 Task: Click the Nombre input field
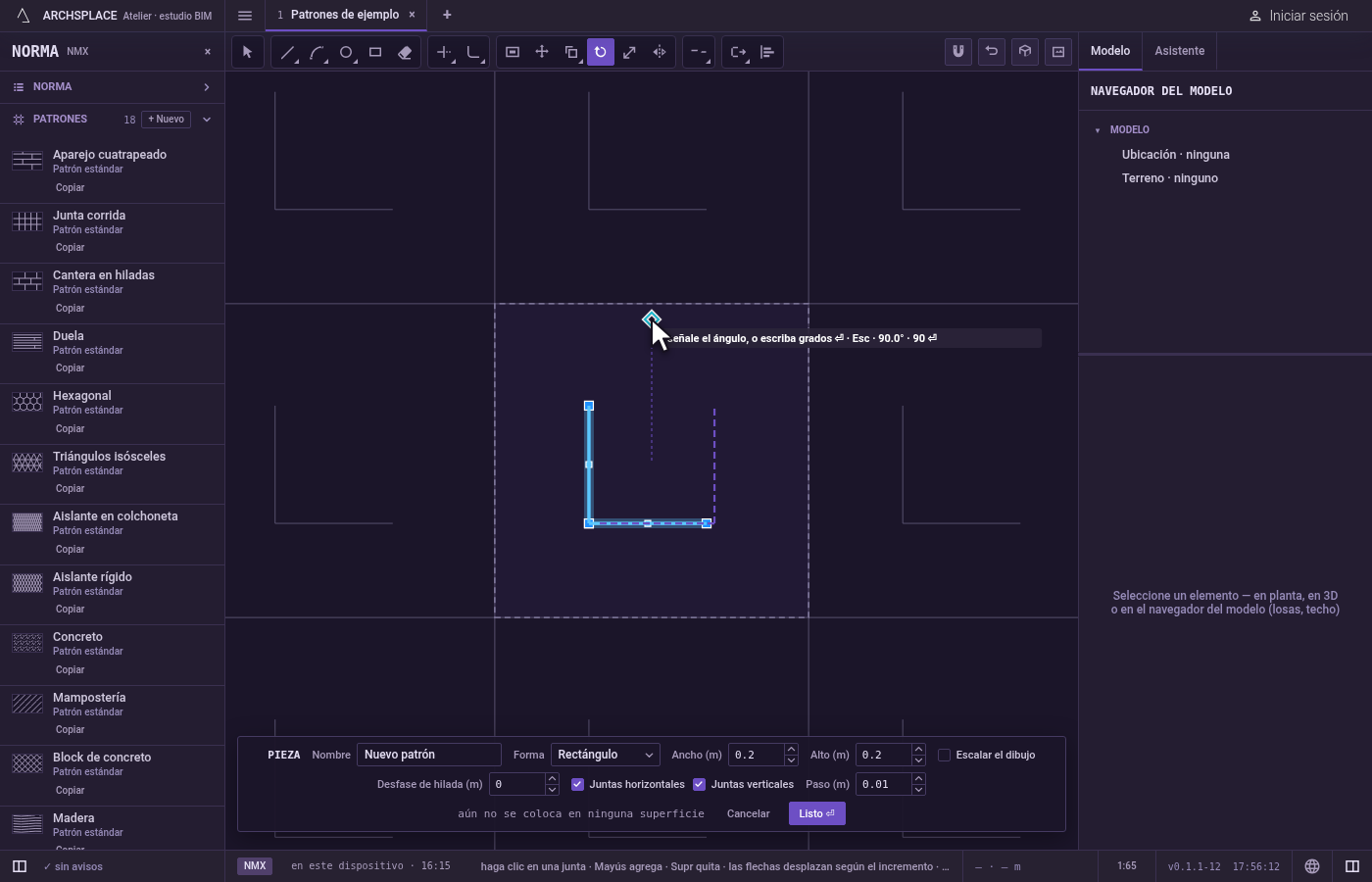pyautogui.click(x=428, y=755)
